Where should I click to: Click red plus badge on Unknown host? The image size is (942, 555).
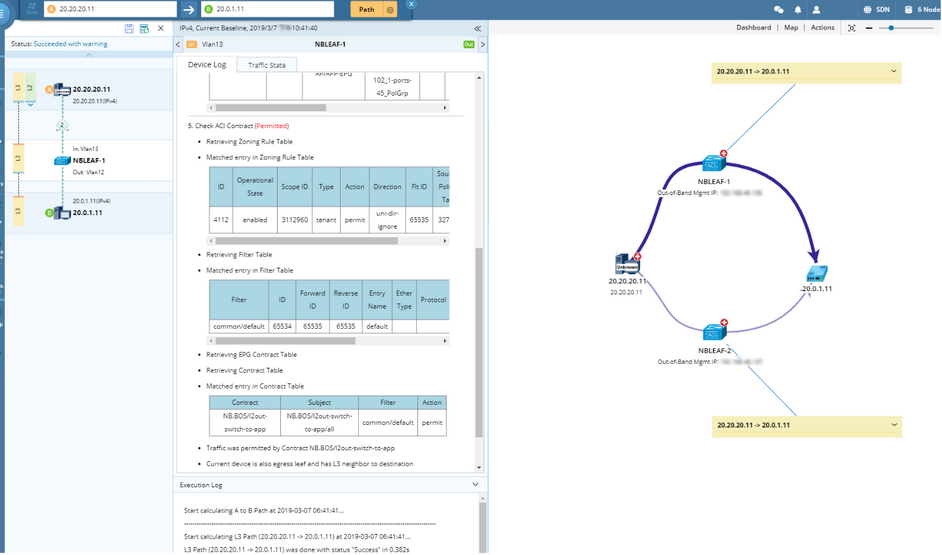pyautogui.click(x=637, y=256)
